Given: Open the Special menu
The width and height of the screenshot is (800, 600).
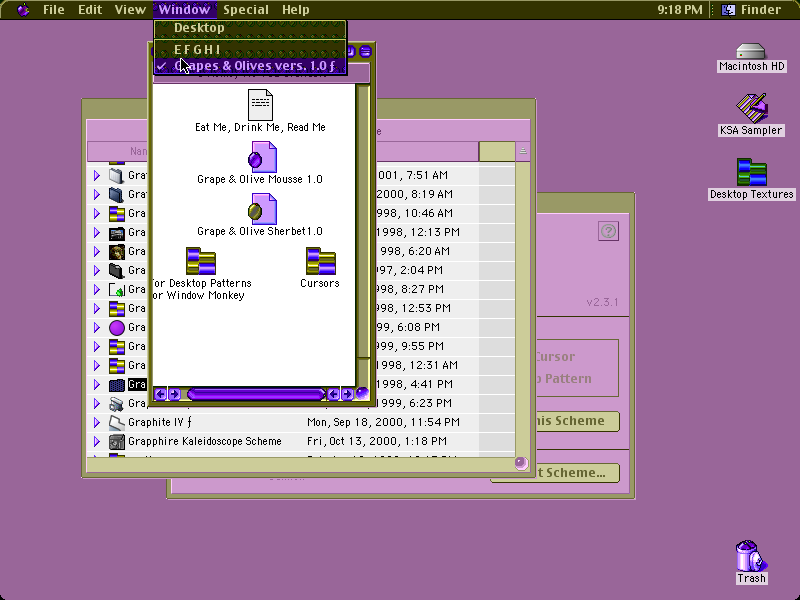Looking at the screenshot, I should click(x=246, y=9).
